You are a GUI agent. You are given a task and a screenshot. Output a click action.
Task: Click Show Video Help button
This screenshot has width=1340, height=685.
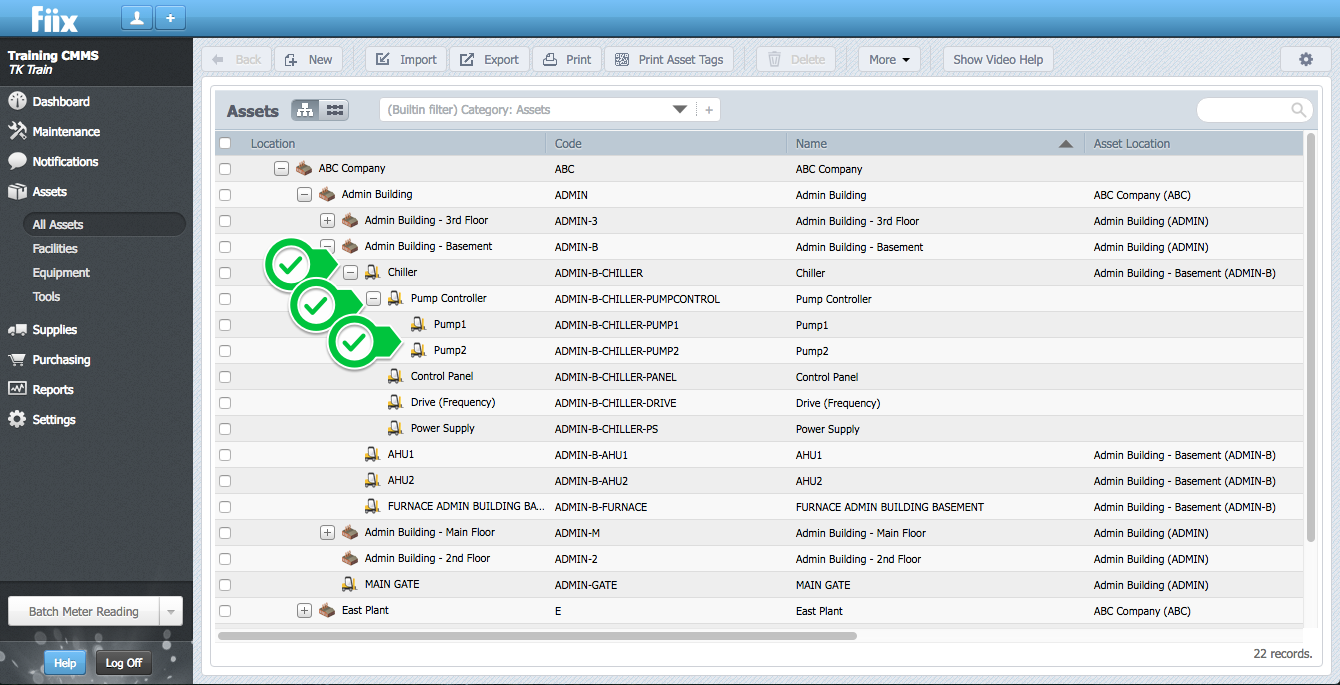pos(998,59)
